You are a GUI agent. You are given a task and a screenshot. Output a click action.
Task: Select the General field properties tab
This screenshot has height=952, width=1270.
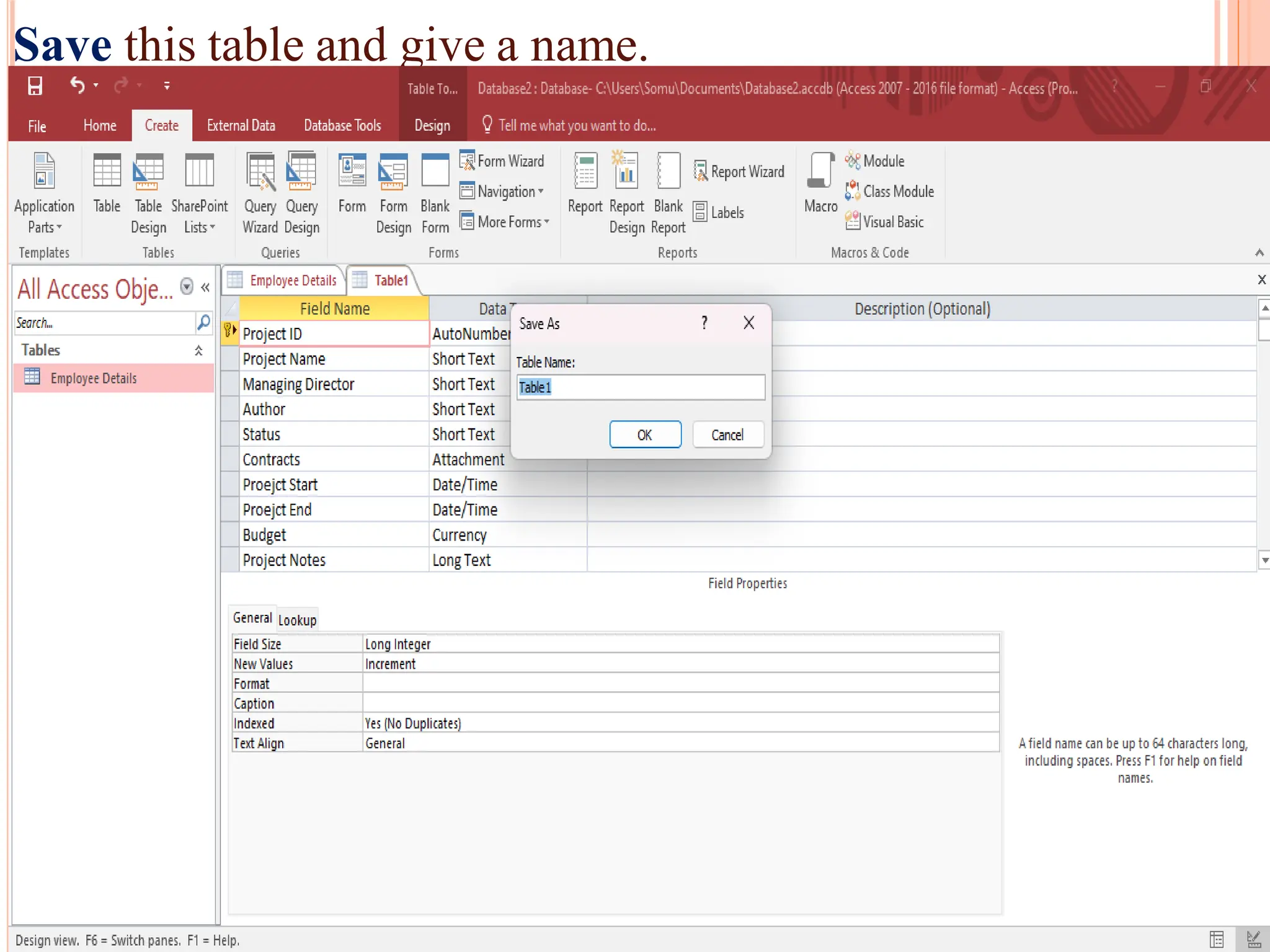click(x=252, y=618)
